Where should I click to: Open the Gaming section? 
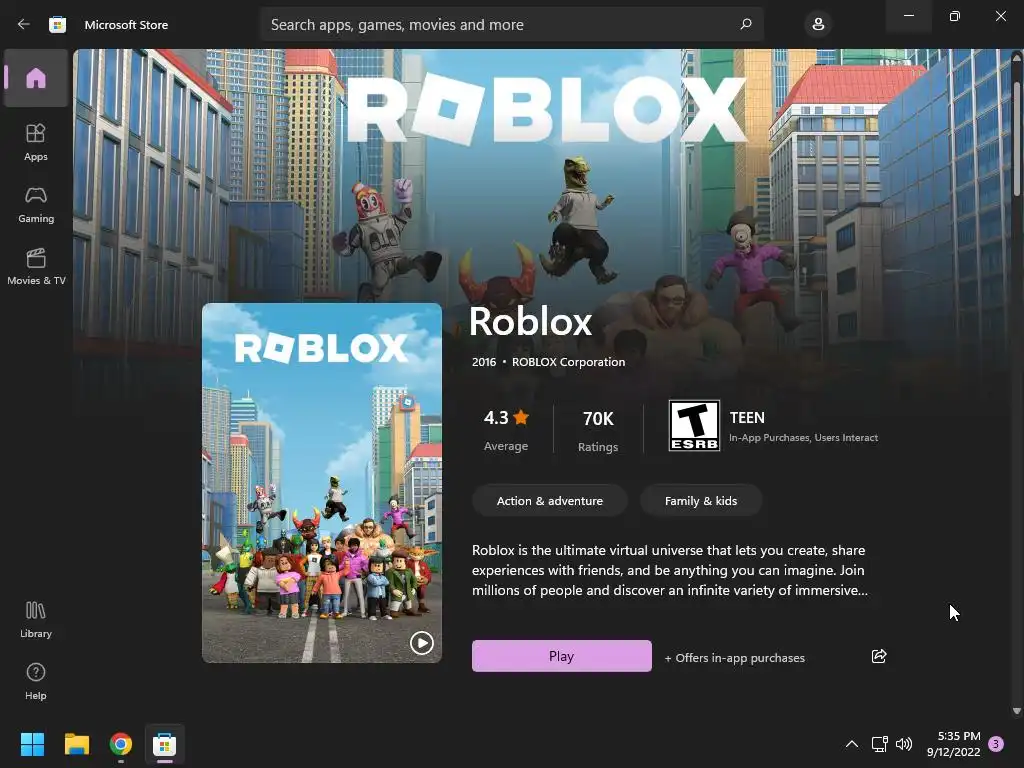tap(36, 204)
